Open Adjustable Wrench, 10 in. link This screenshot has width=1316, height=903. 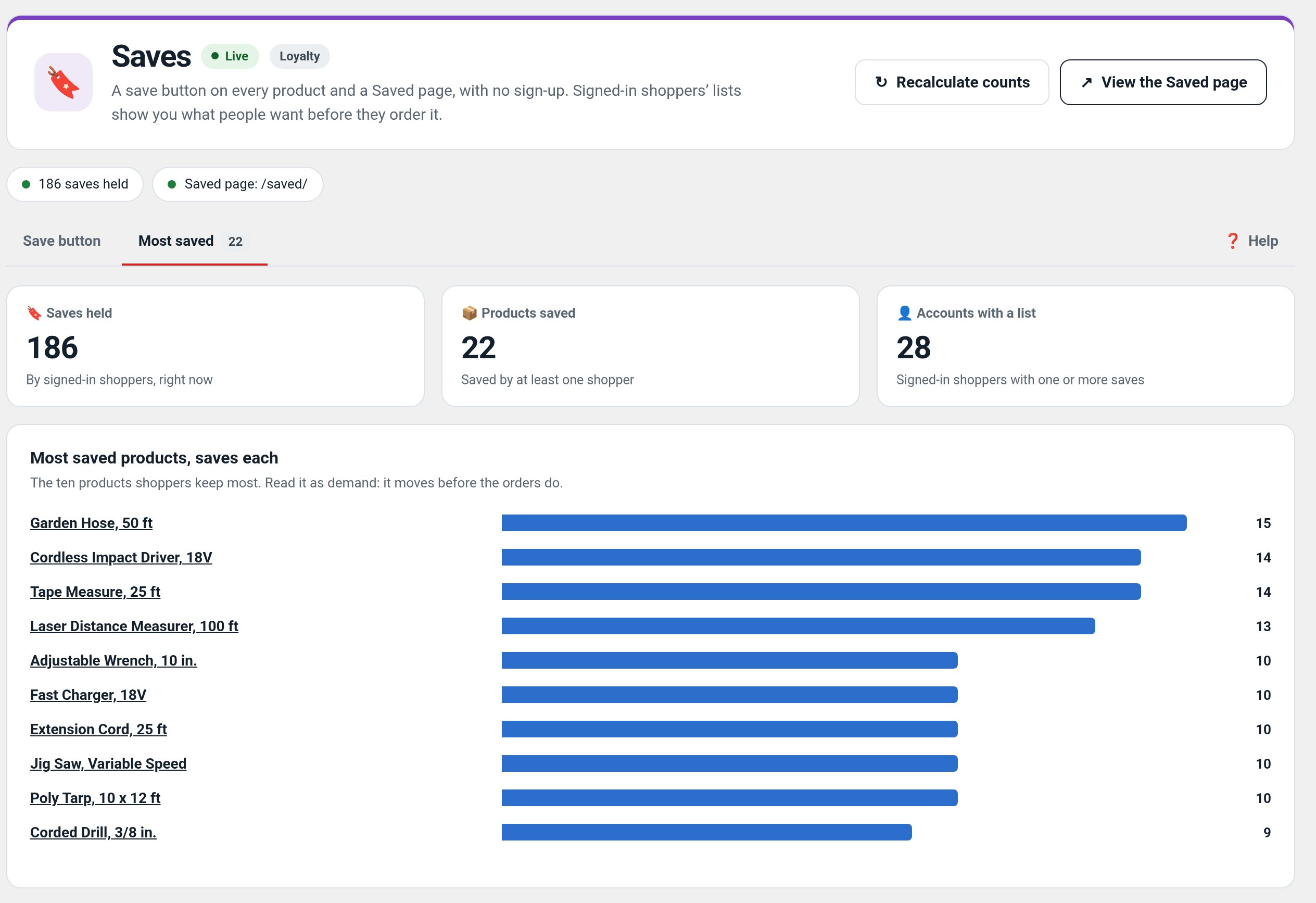click(x=114, y=660)
